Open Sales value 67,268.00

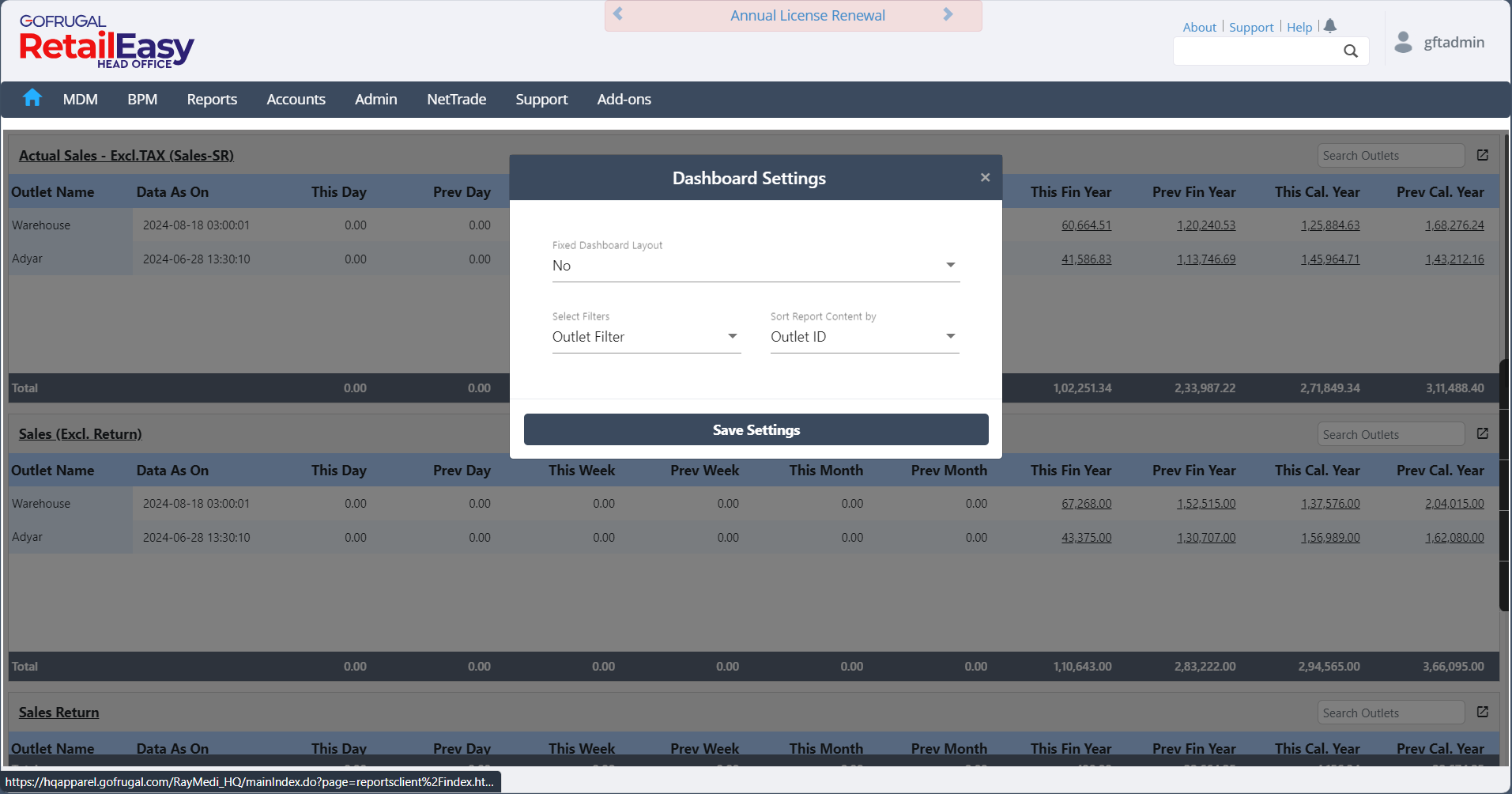[x=1086, y=504]
